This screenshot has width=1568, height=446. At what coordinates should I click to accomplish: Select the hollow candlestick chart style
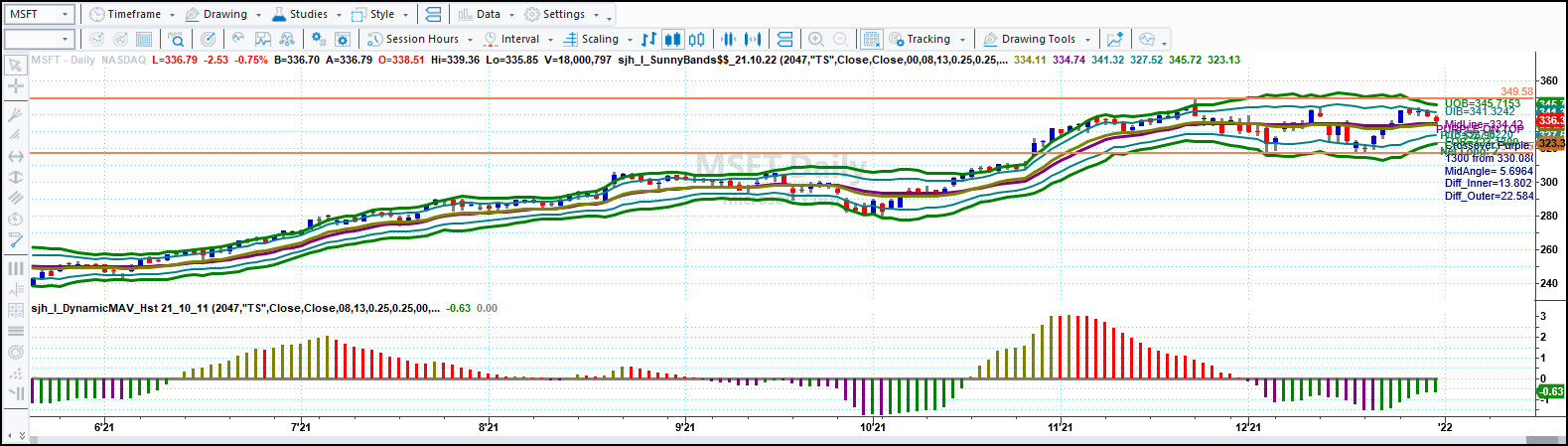(697, 39)
